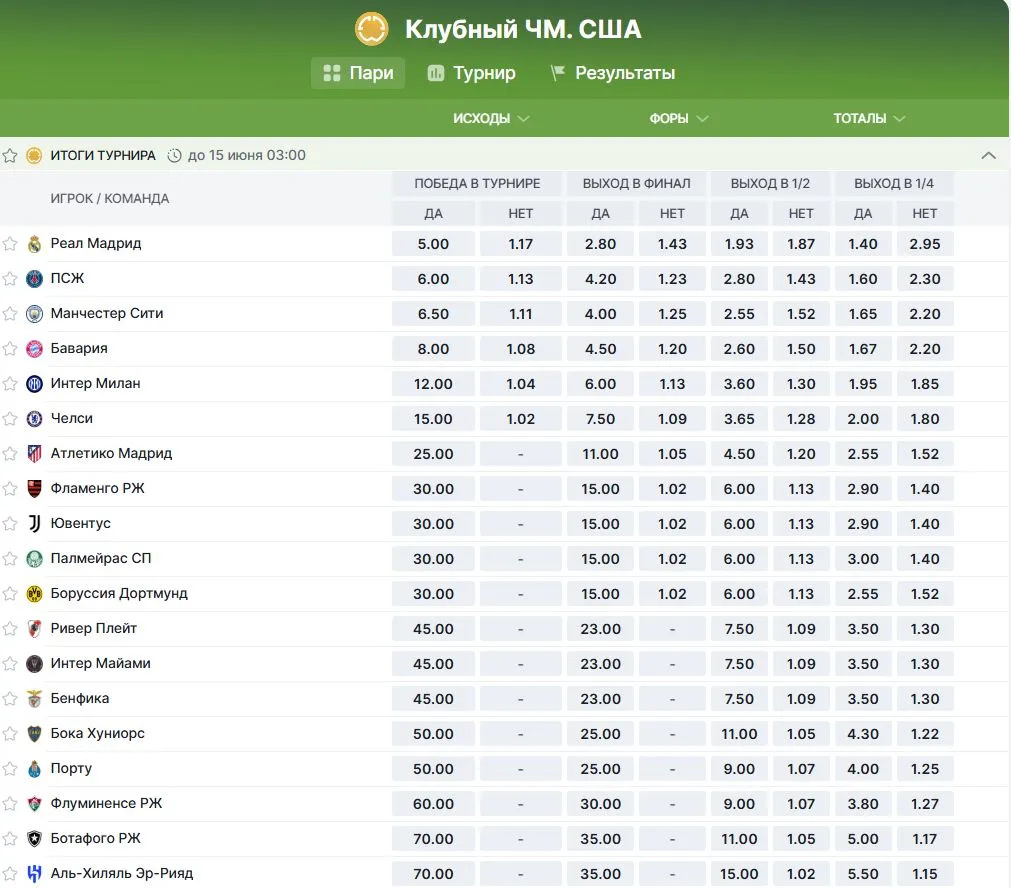Screen dimensions: 1011x888
Task: Open the ИСХОДЫ dropdown
Action: 491,118
